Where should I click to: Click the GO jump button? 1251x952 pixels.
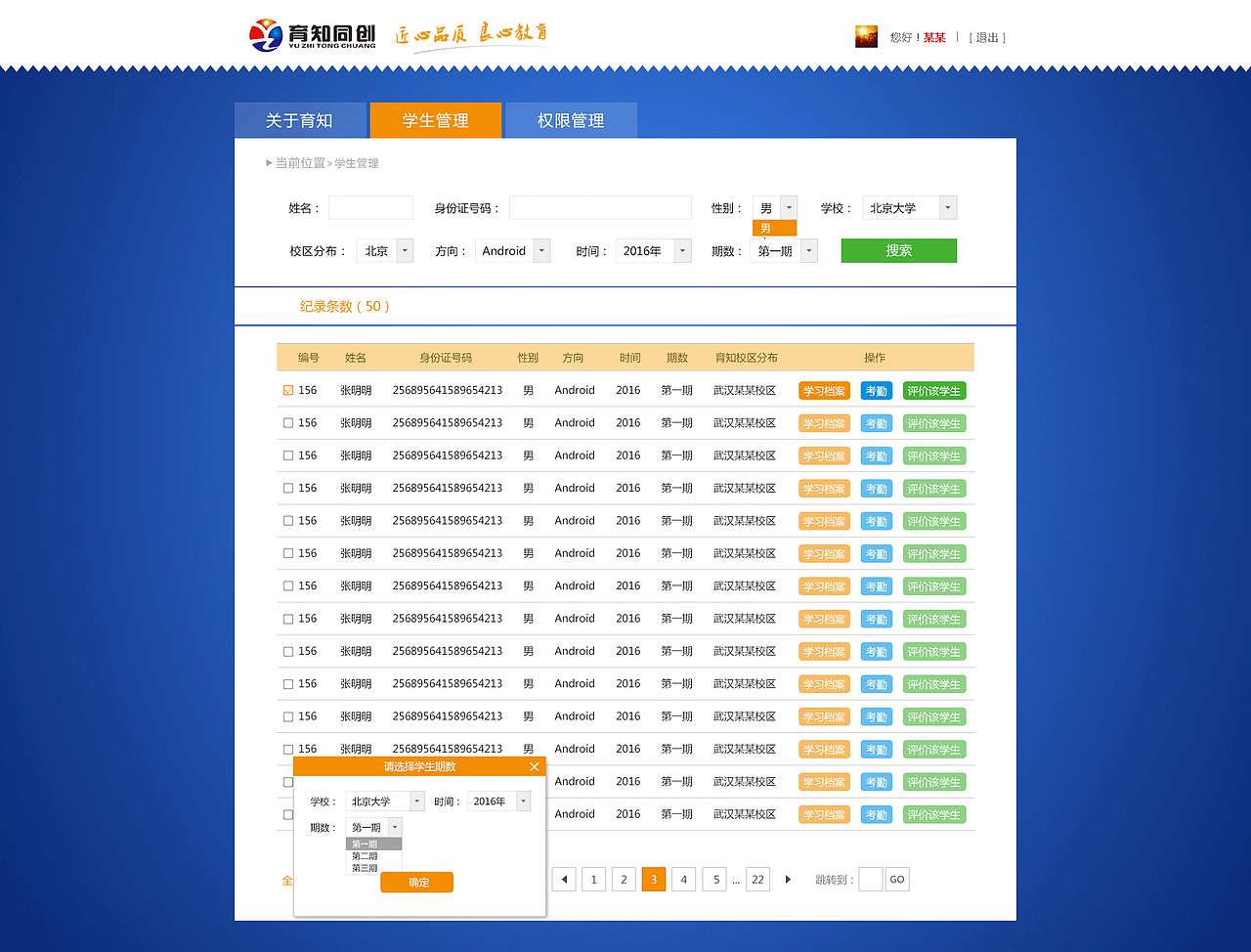click(897, 880)
